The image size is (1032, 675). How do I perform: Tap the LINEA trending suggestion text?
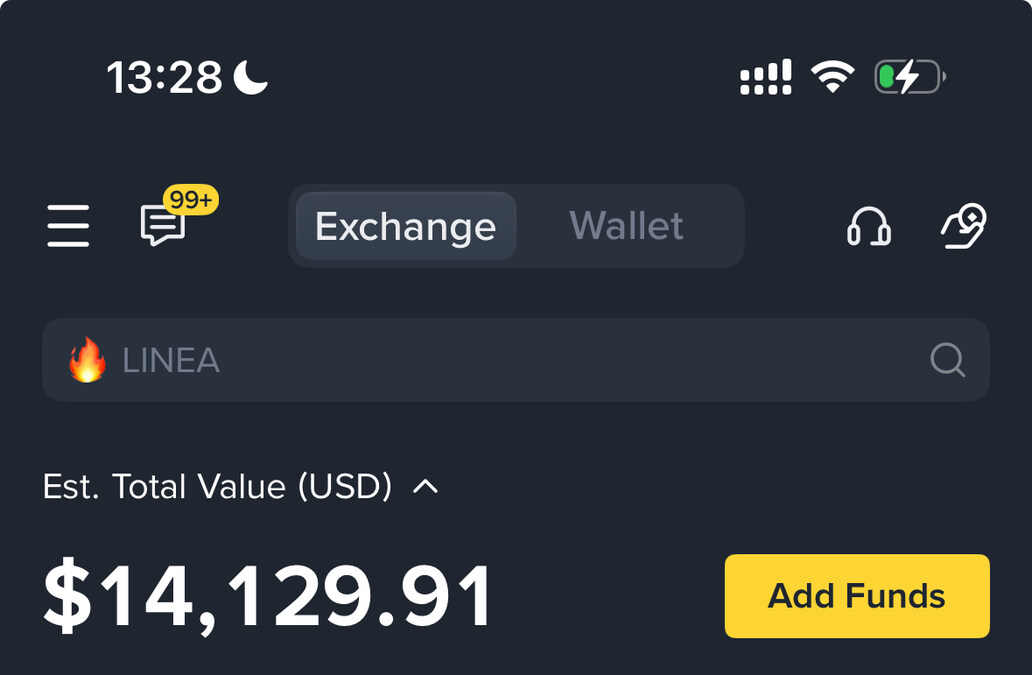tap(171, 361)
